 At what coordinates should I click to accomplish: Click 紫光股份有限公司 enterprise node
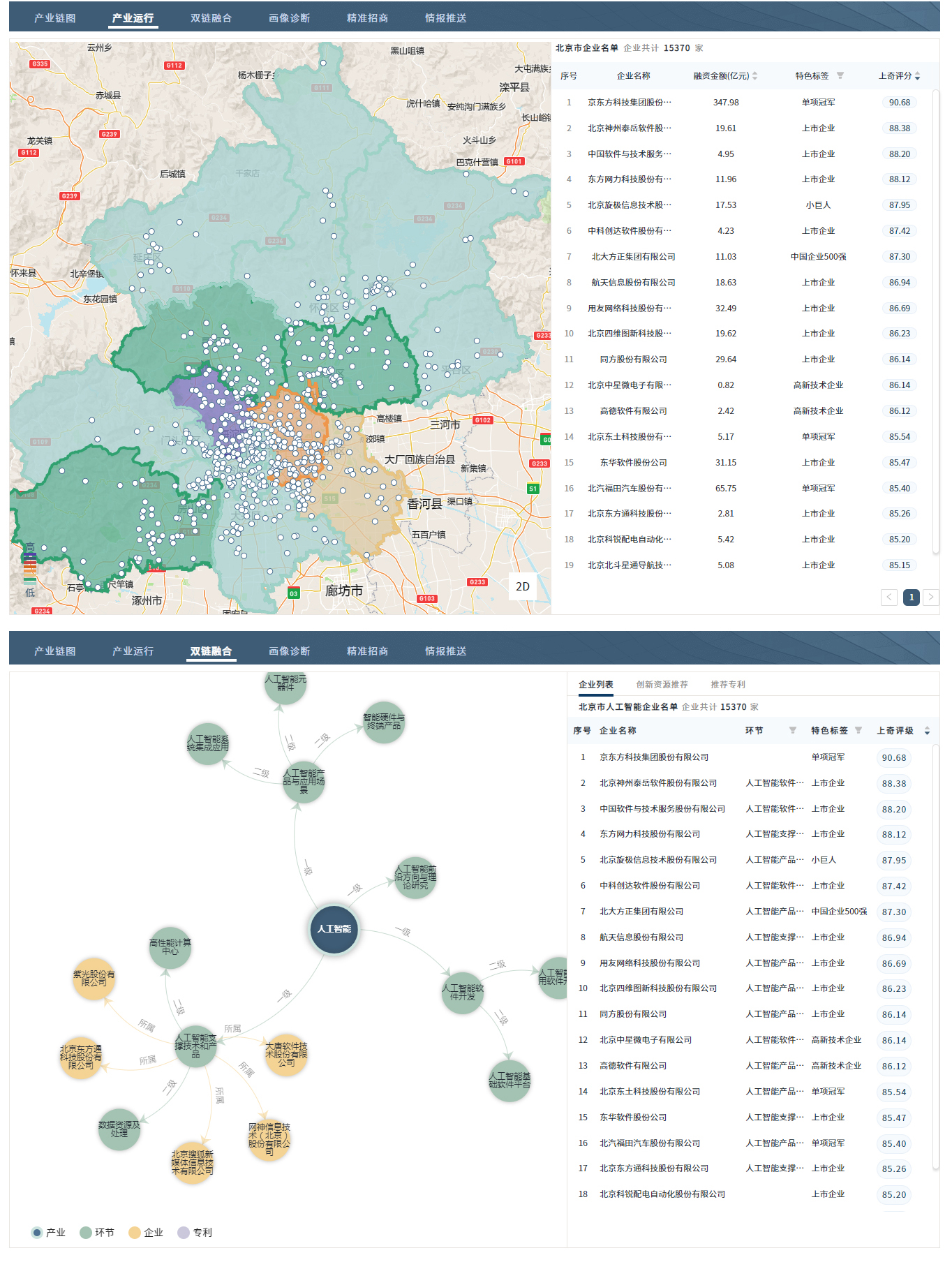94,979
